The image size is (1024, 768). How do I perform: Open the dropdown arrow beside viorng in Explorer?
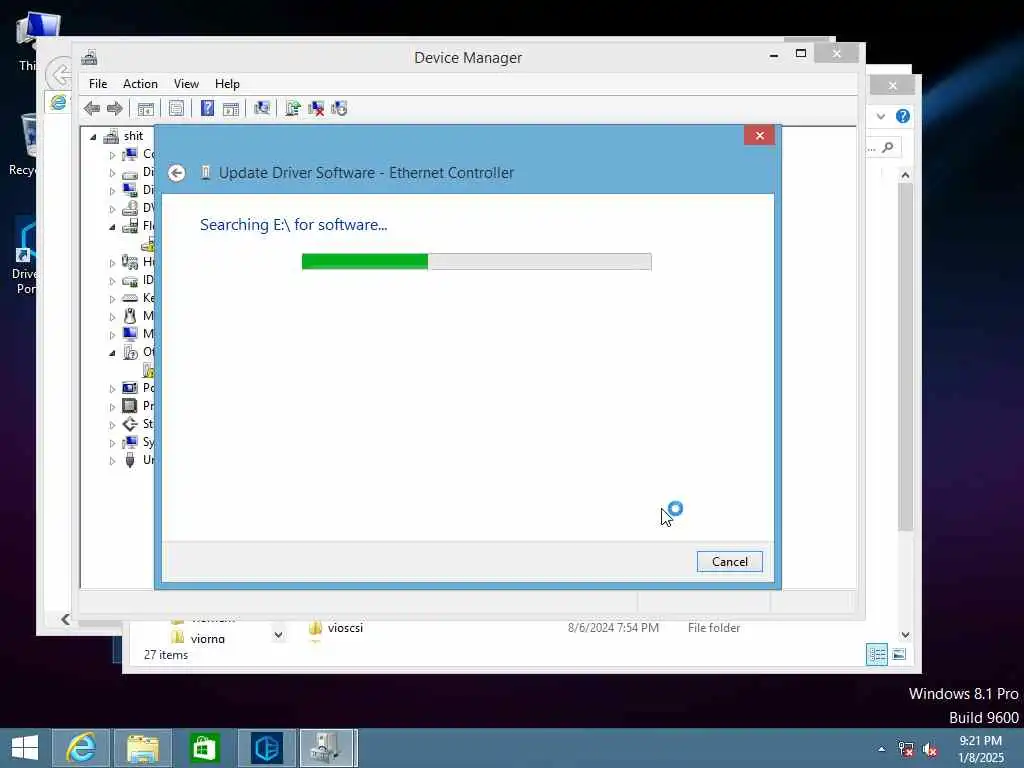278,635
